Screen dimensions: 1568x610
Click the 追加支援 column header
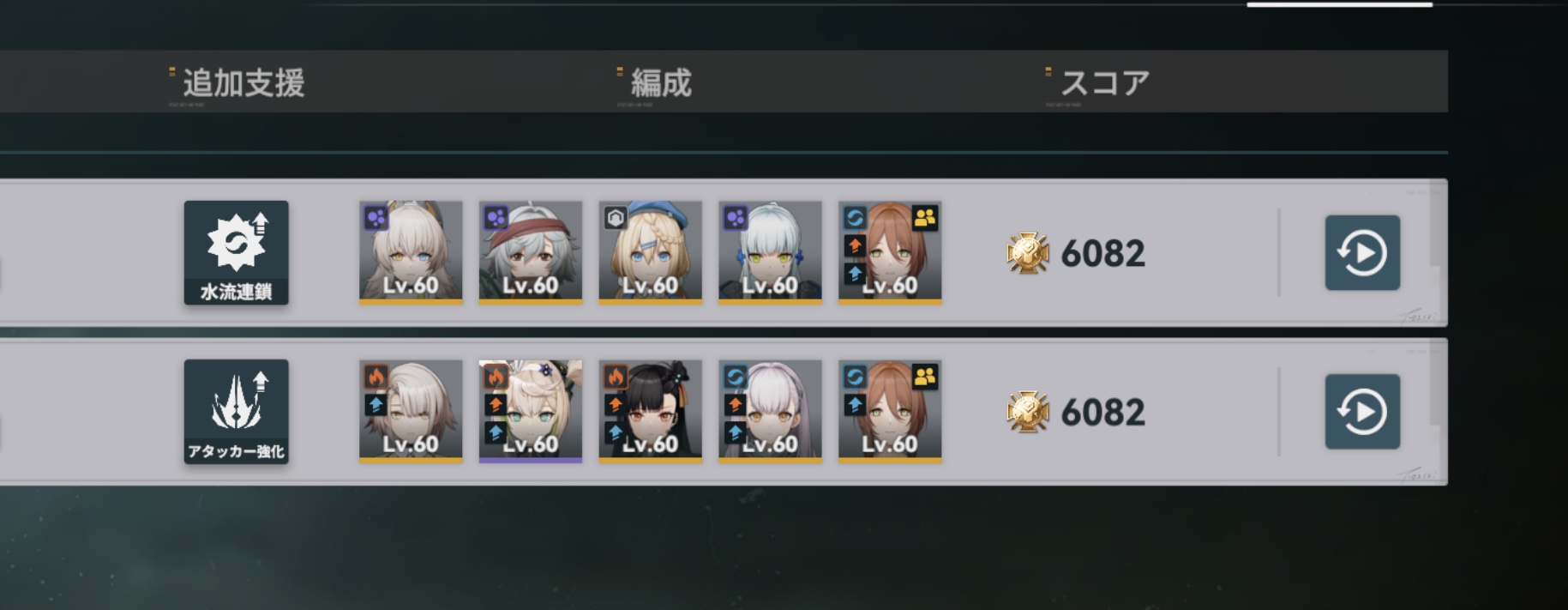[243, 83]
